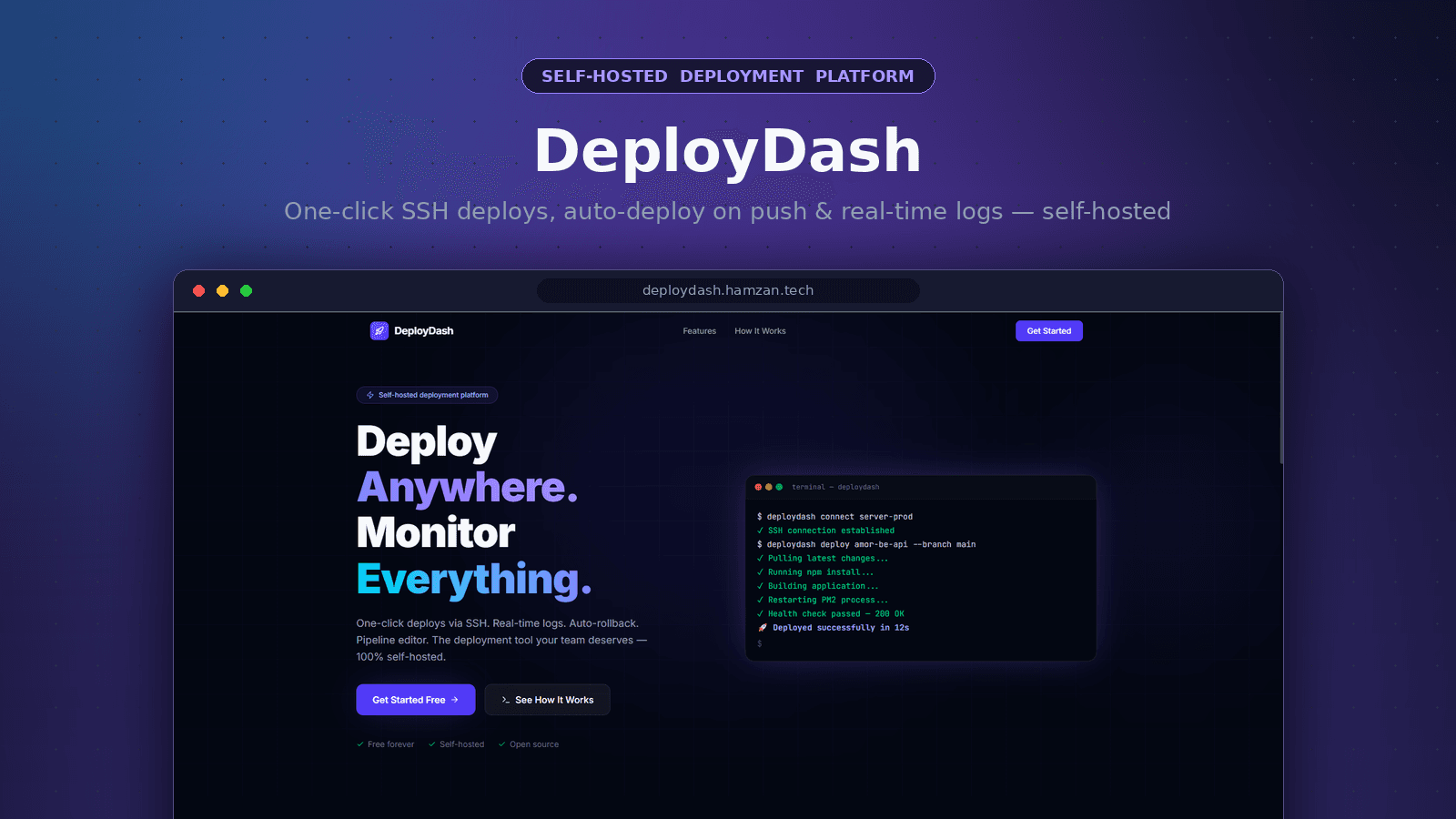Click the 'deploydash deploy amor-be-api --branch main' command
1456x819 pixels.
pos(866,545)
